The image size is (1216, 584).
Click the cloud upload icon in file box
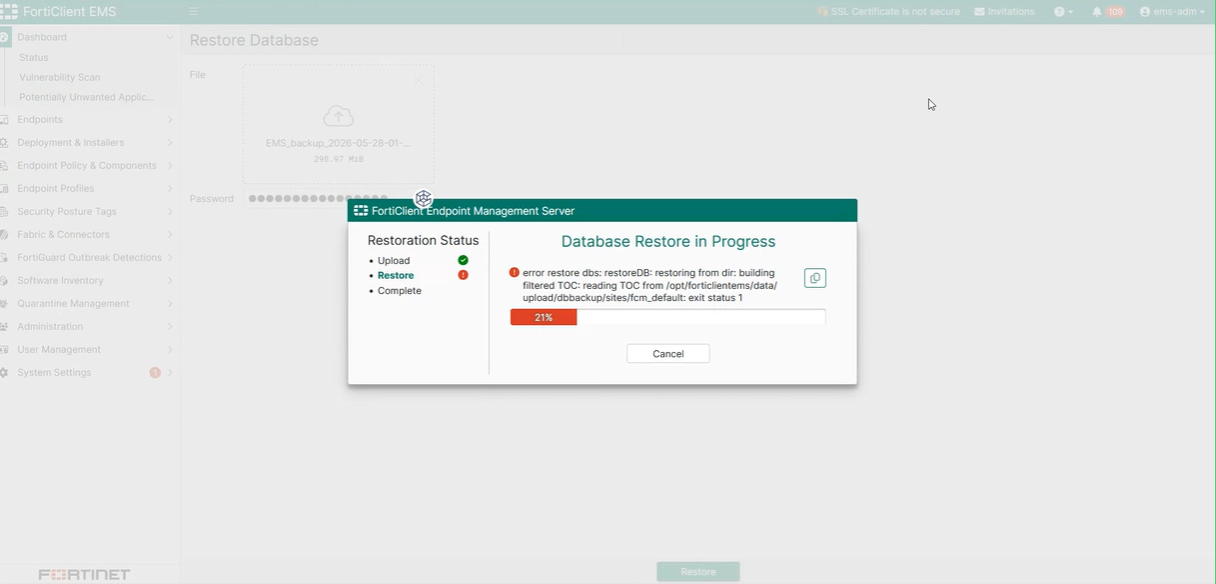pos(338,115)
